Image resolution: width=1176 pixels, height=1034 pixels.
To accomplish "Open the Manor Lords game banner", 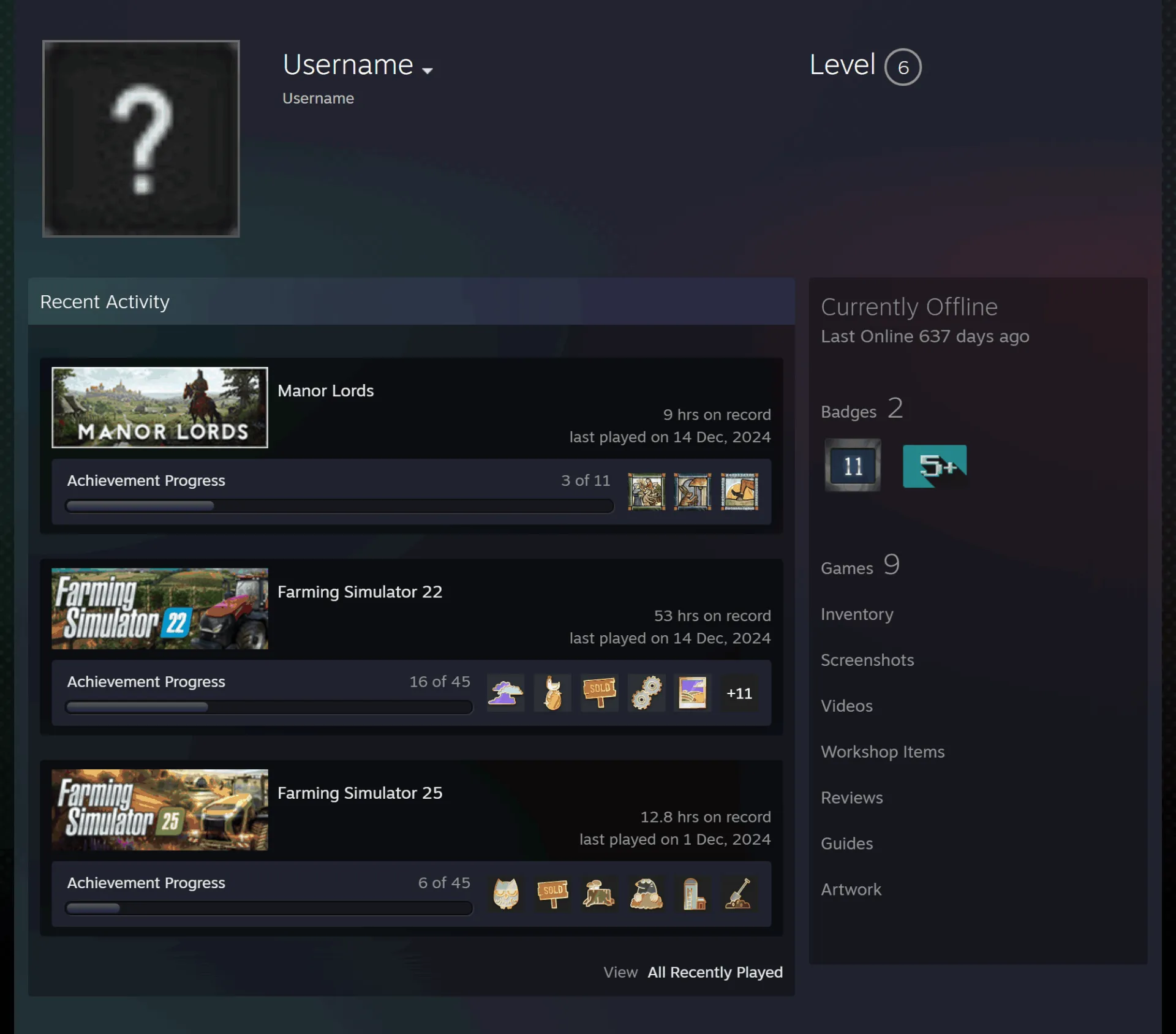I will [160, 407].
